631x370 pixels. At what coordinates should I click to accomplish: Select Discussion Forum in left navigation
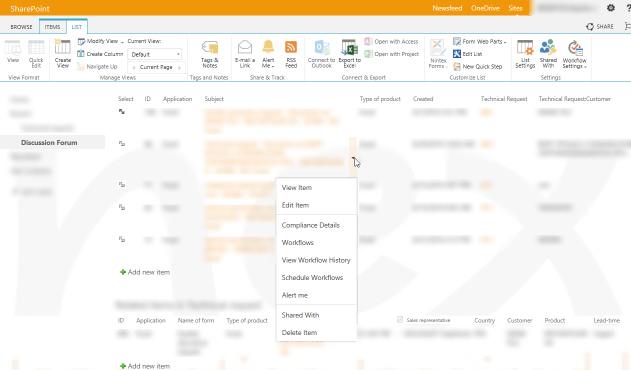(x=49, y=143)
